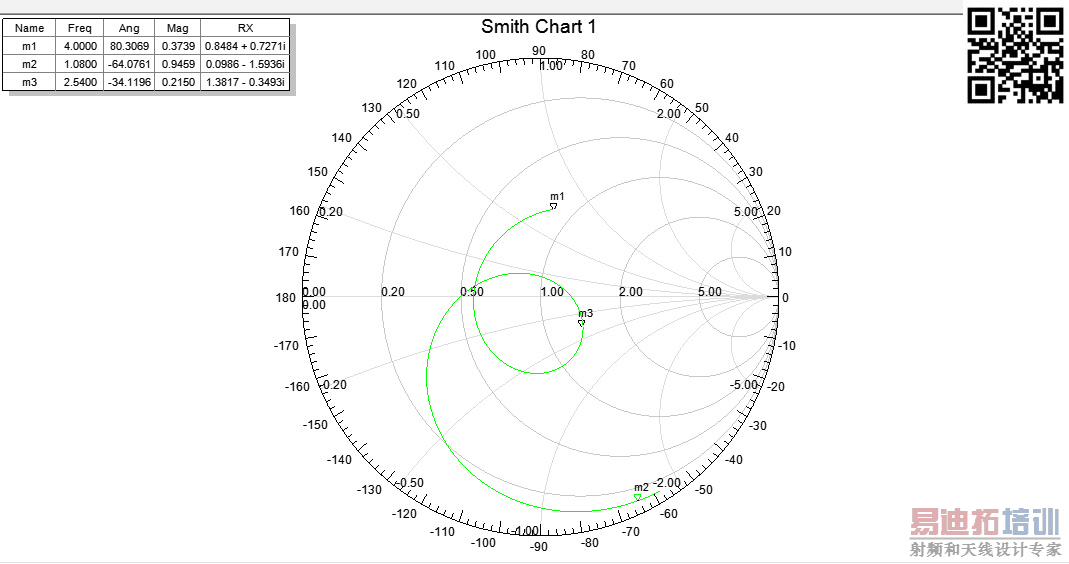Click the -110 degree angle label
Image resolution: width=1069 pixels, height=564 pixels.
pyautogui.click(x=442, y=532)
